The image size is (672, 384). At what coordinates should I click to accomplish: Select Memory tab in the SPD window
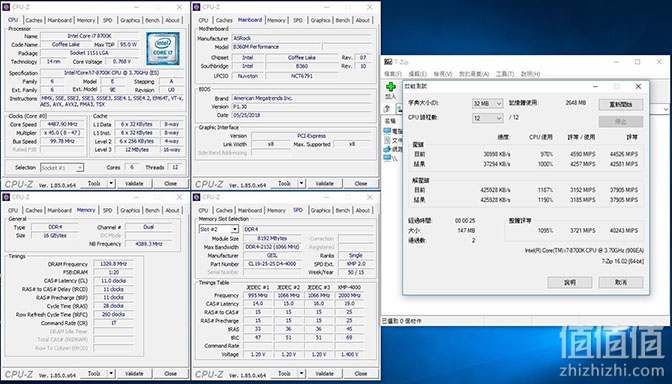276,210
